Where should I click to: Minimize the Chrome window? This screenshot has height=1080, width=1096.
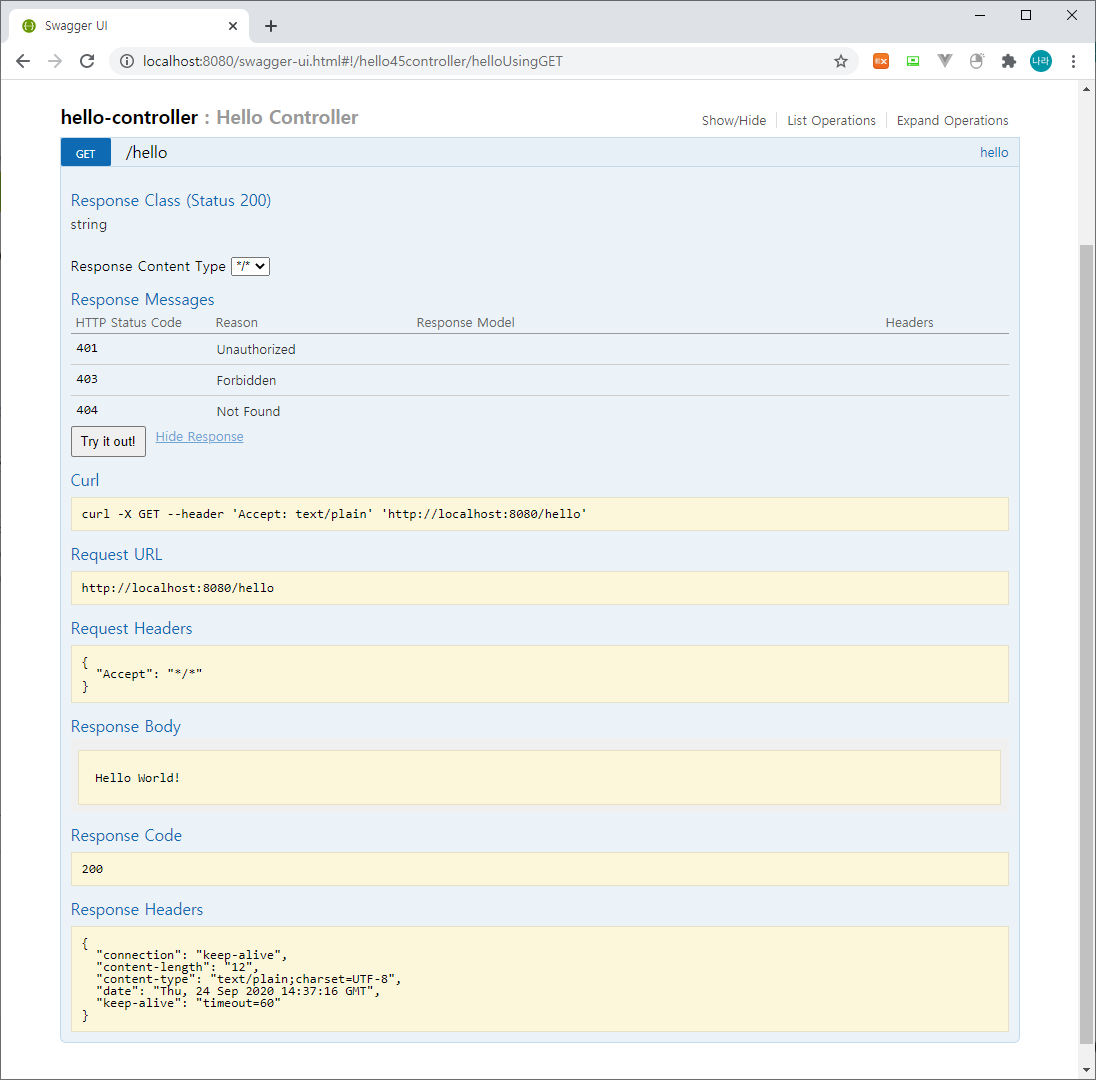coord(980,15)
